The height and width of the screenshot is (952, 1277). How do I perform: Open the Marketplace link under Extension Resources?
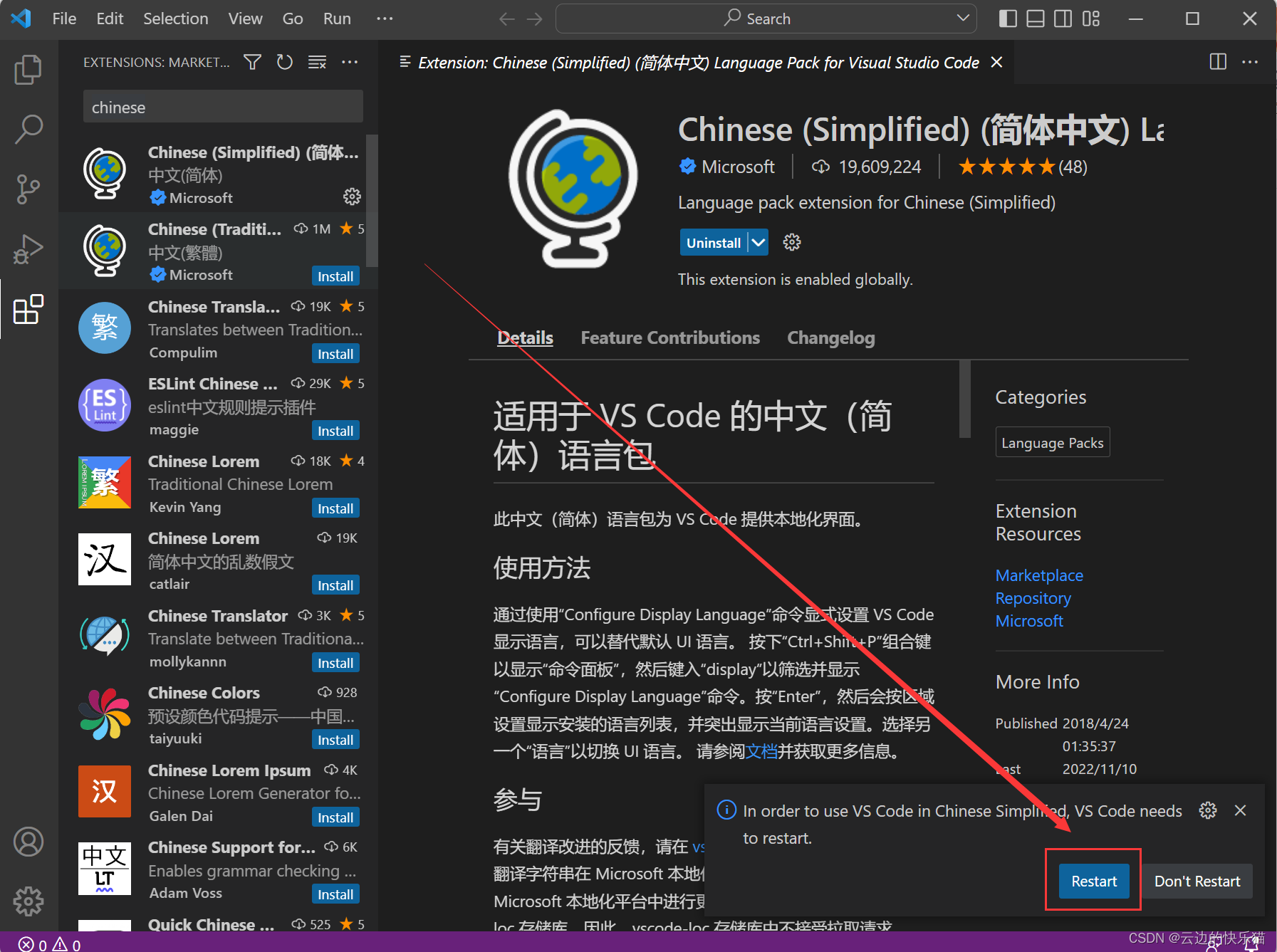point(1039,575)
